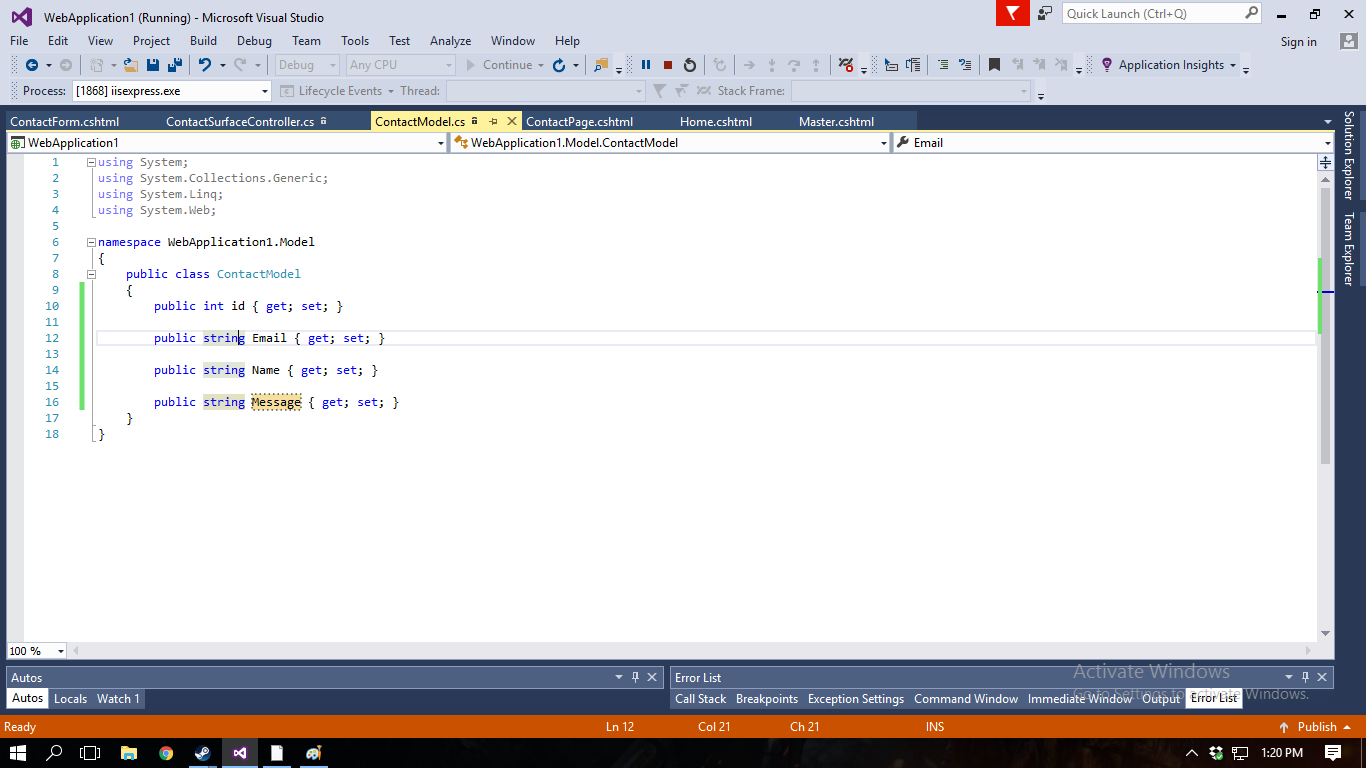1366x768 pixels.
Task: Click inside the Quick Launch search box
Action: pos(1152,13)
